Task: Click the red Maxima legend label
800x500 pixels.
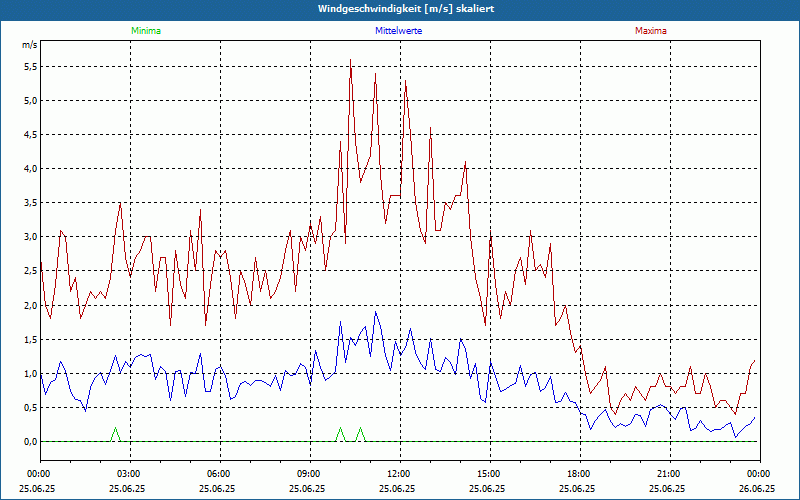Action: (651, 31)
